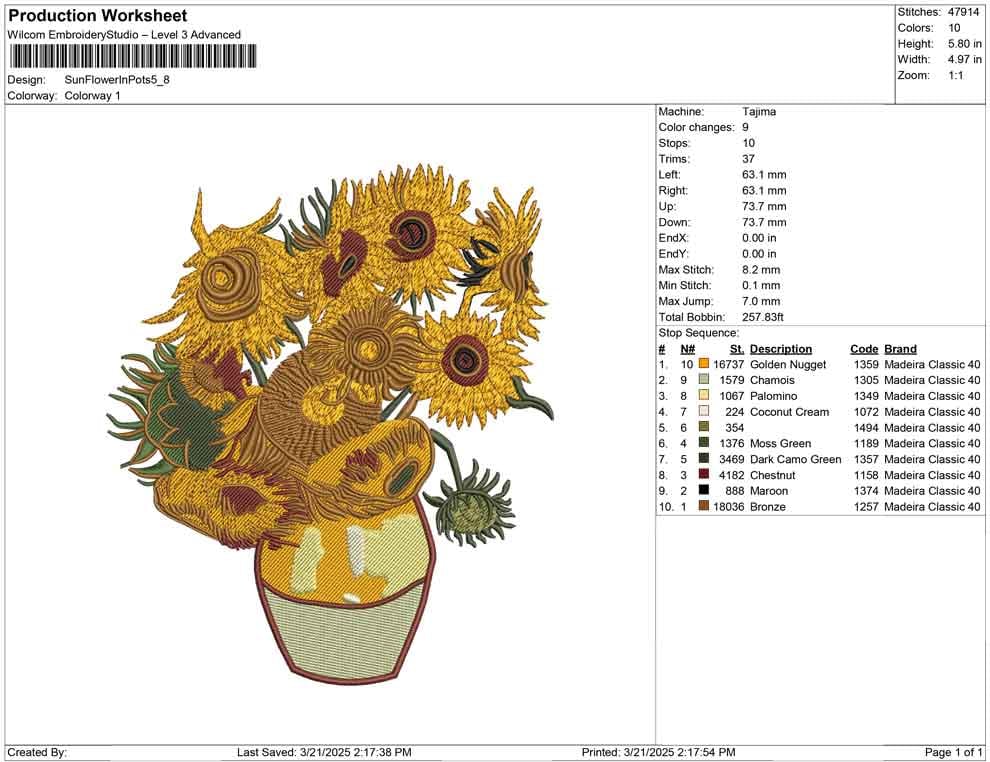The image size is (990, 762).
Task: Click the stitch count 18036 for Bronze
Action: 729,506
